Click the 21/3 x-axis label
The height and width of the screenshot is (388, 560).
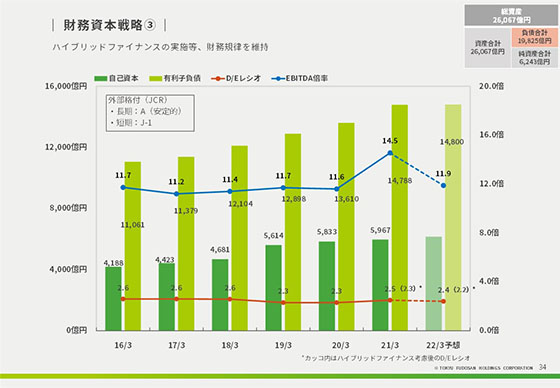(390, 345)
